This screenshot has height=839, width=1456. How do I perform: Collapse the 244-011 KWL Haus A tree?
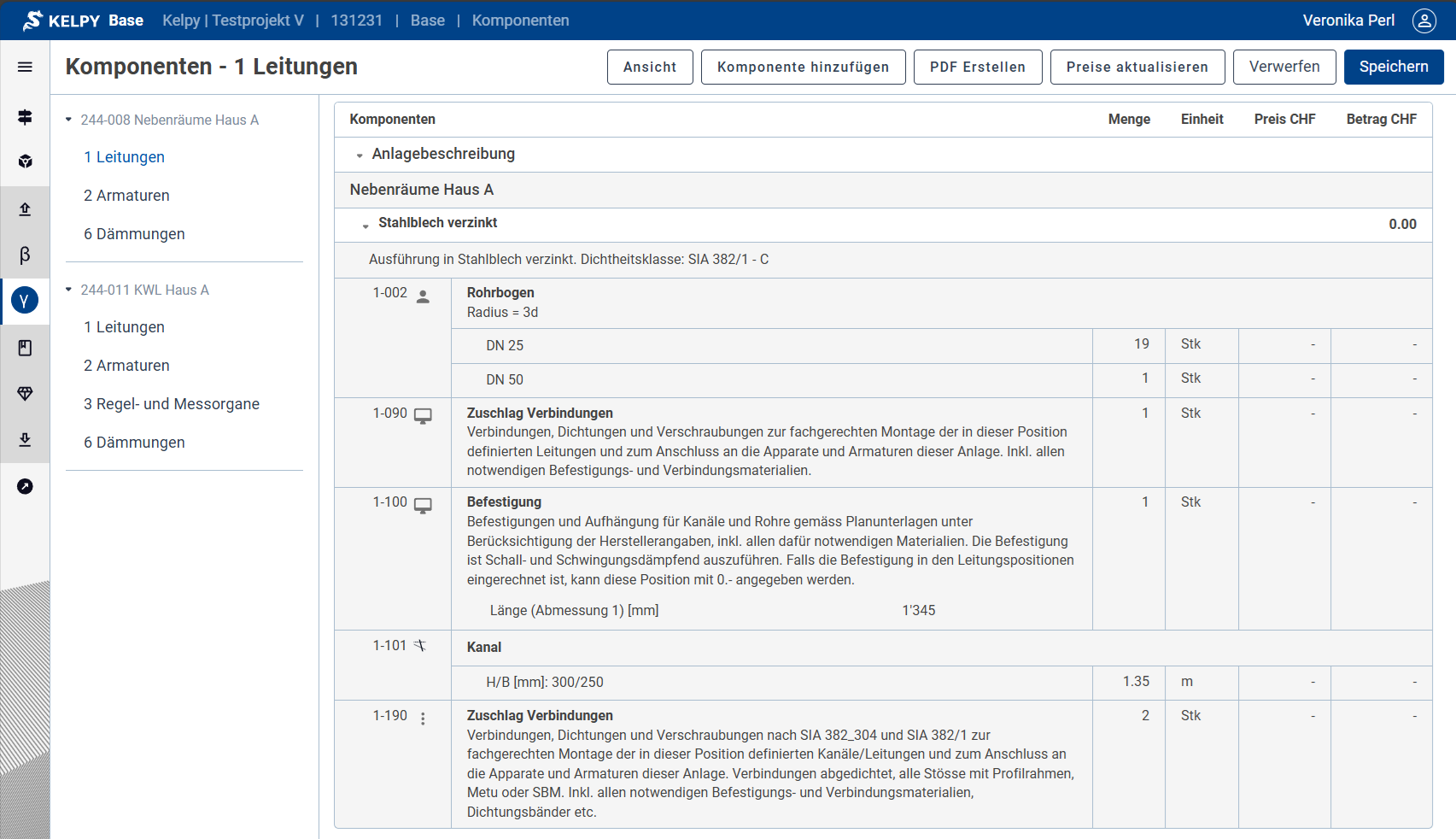coord(69,290)
